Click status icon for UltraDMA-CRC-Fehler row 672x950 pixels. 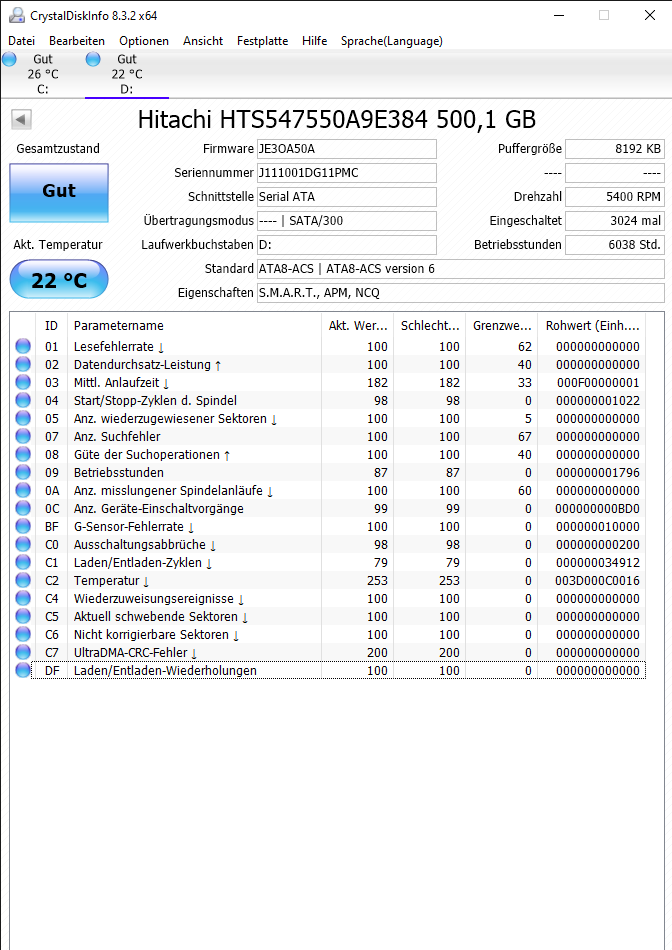[x=23, y=653]
